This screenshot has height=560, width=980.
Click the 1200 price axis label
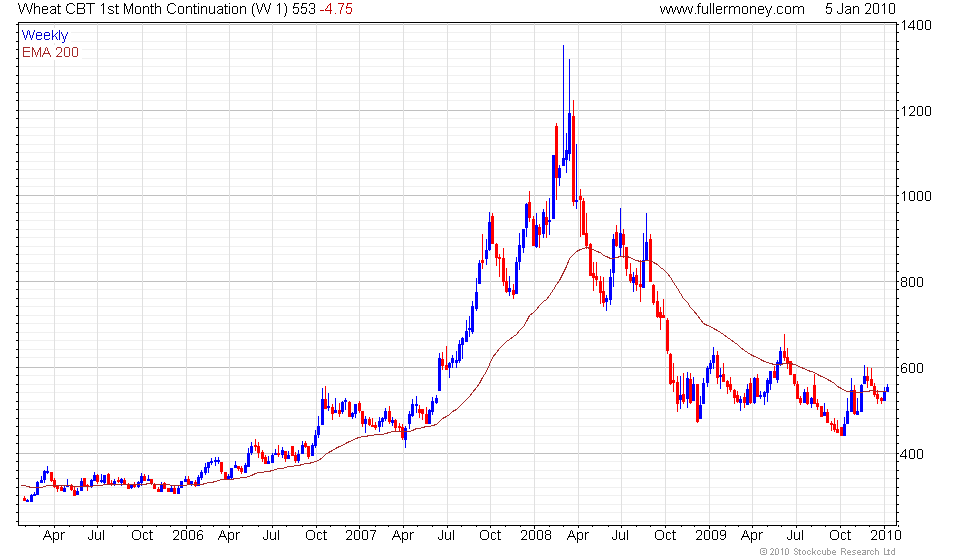click(916, 111)
